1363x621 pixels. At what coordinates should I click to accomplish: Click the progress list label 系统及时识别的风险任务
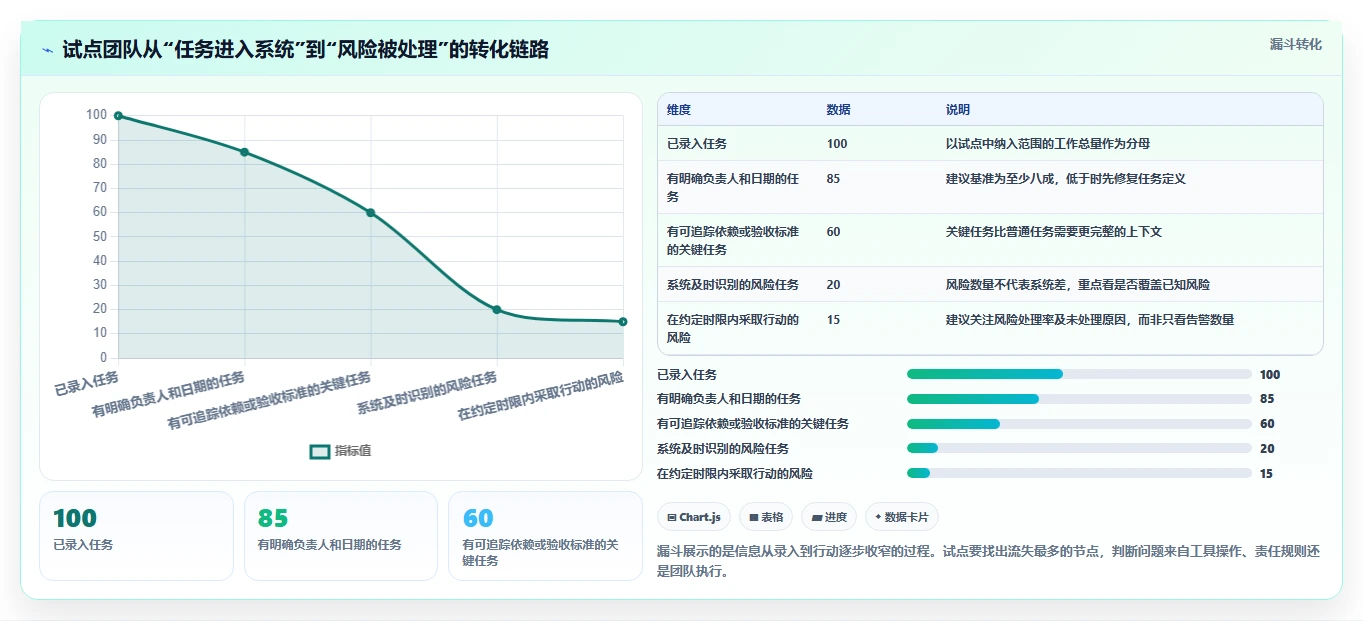click(723, 449)
